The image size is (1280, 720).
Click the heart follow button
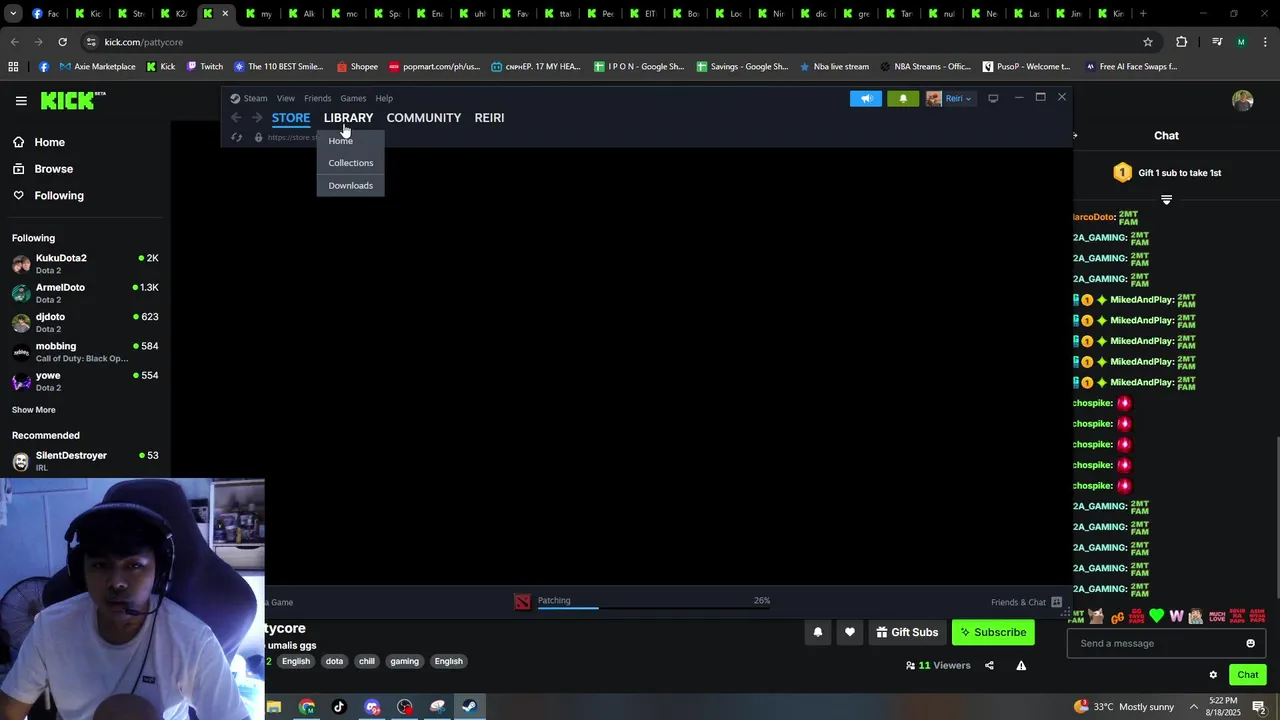click(850, 632)
